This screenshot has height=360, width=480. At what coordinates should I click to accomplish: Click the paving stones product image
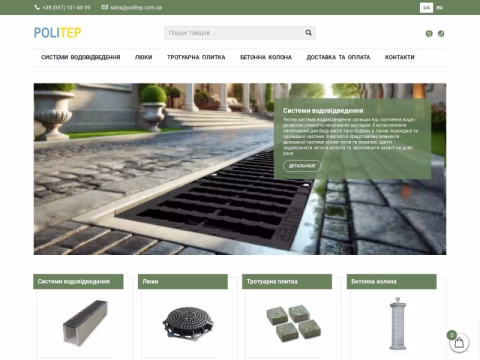(293, 323)
